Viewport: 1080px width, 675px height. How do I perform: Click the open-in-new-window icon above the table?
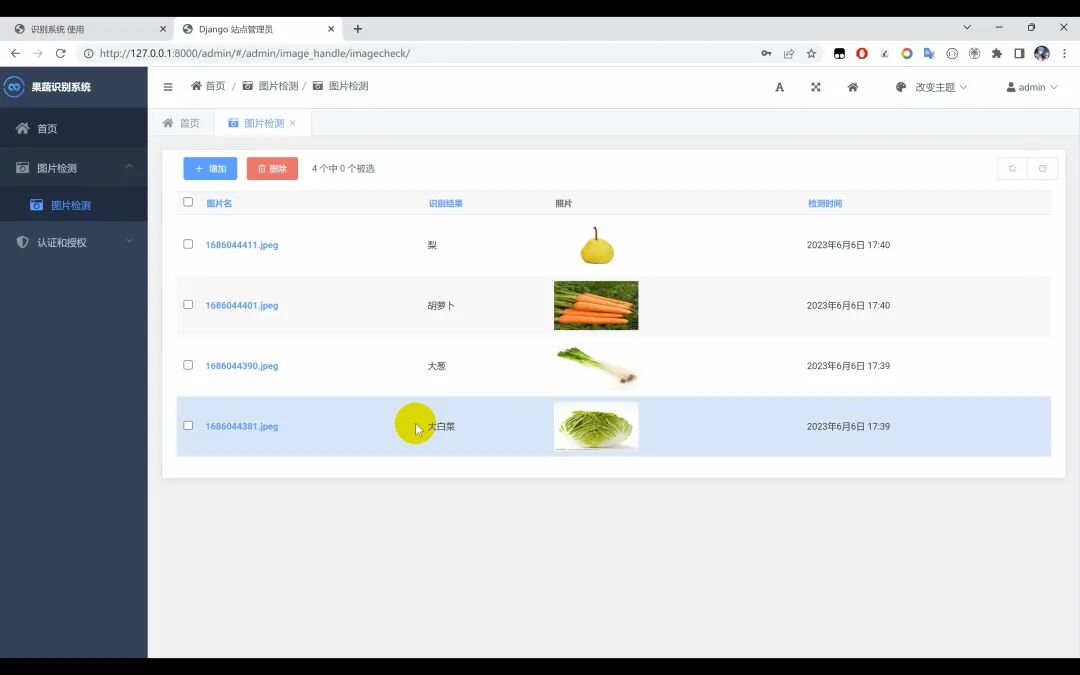click(1043, 168)
